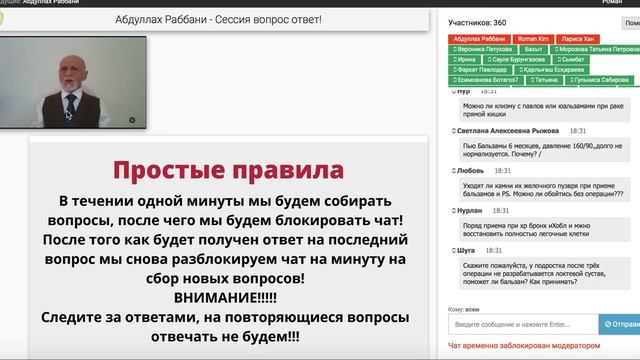Select participant tag Есимханова Ботагоз7
640x360 pixels.
pos(485,80)
